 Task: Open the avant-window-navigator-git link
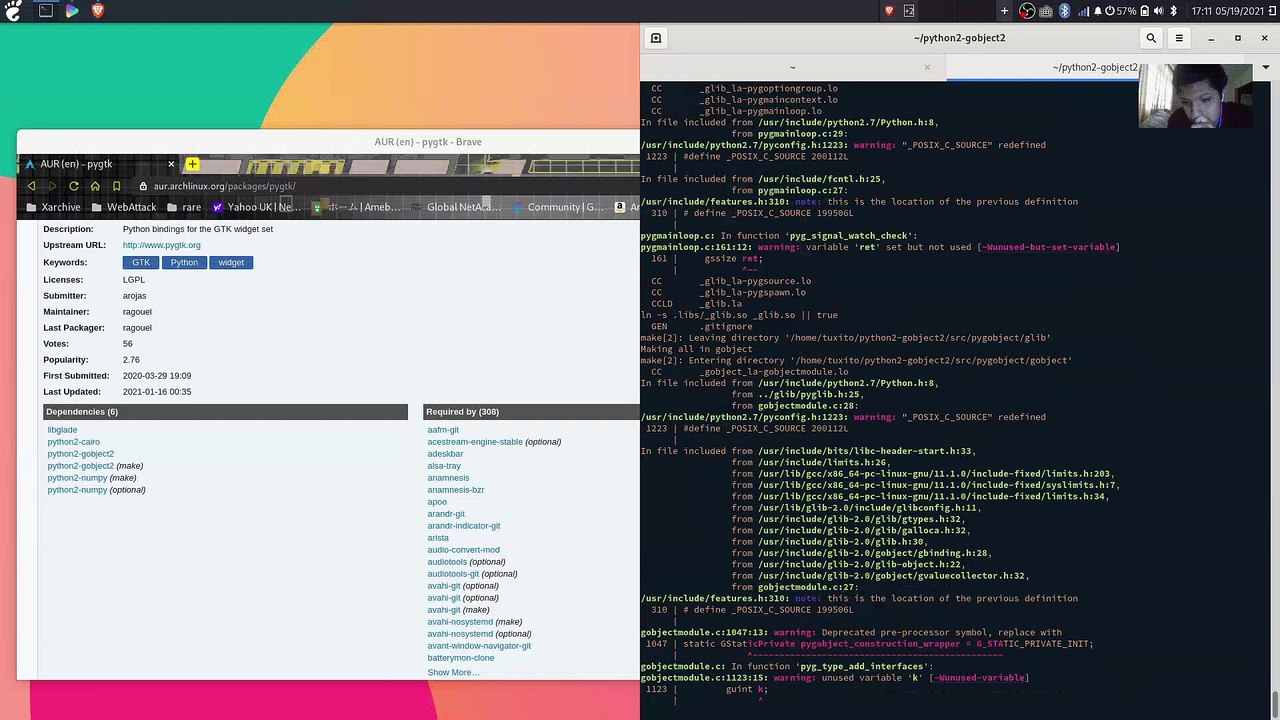point(479,646)
